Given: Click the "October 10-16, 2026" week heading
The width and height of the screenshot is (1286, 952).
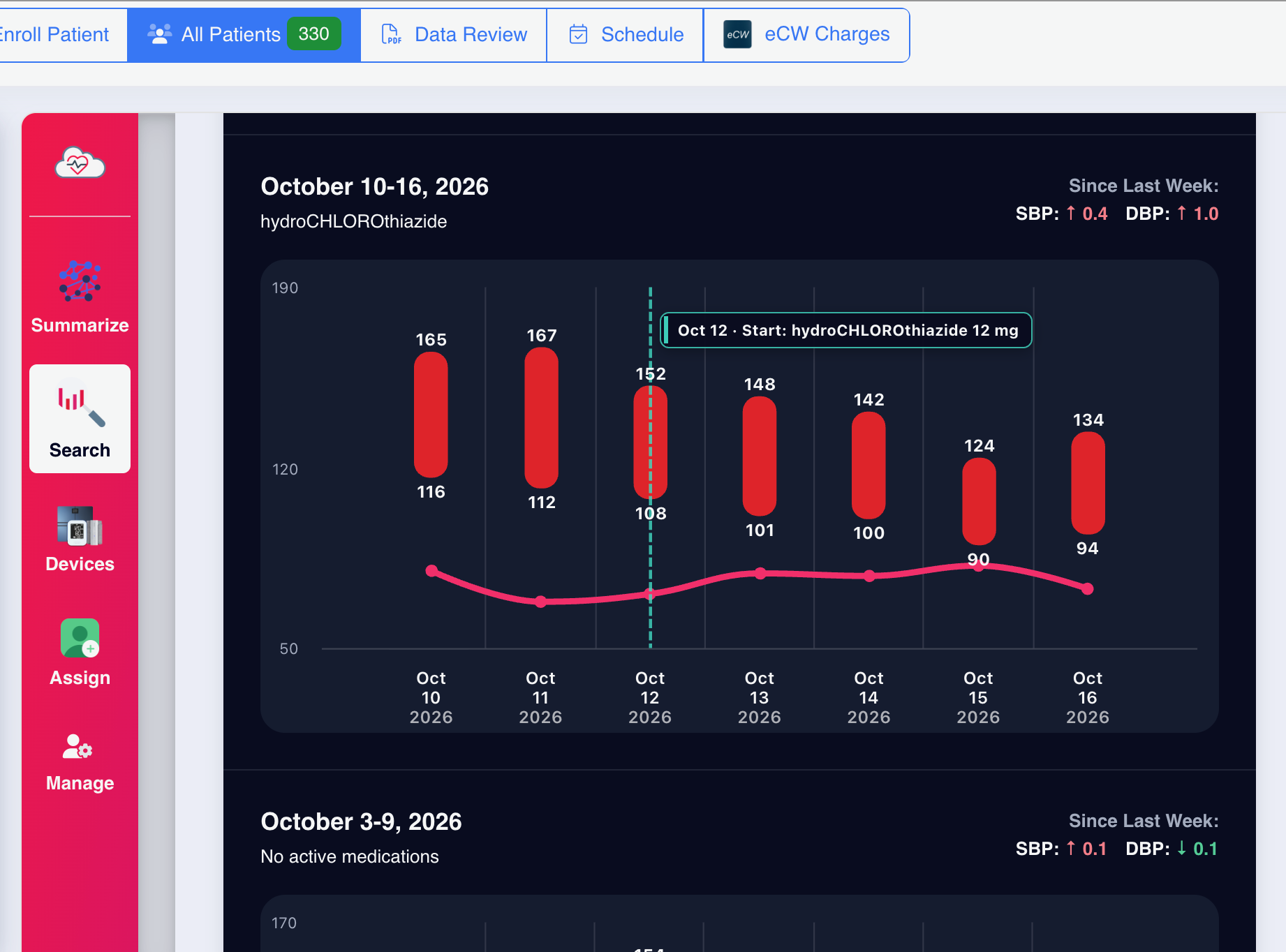Looking at the screenshot, I should [x=375, y=186].
